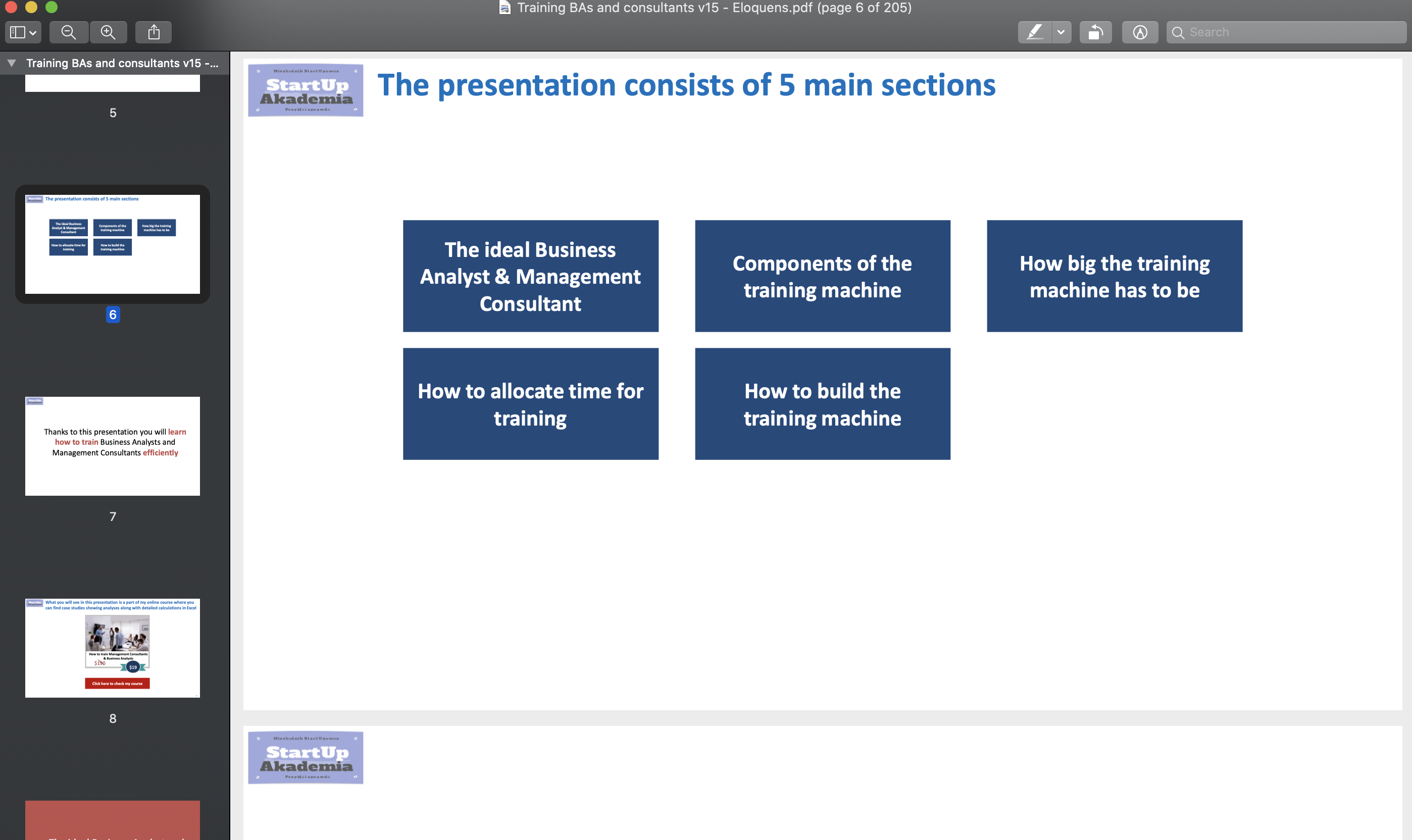Click 'The ideal Business Analyst & Management Consultant' box
The width and height of the screenshot is (1412, 840).
pyautogui.click(x=530, y=276)
